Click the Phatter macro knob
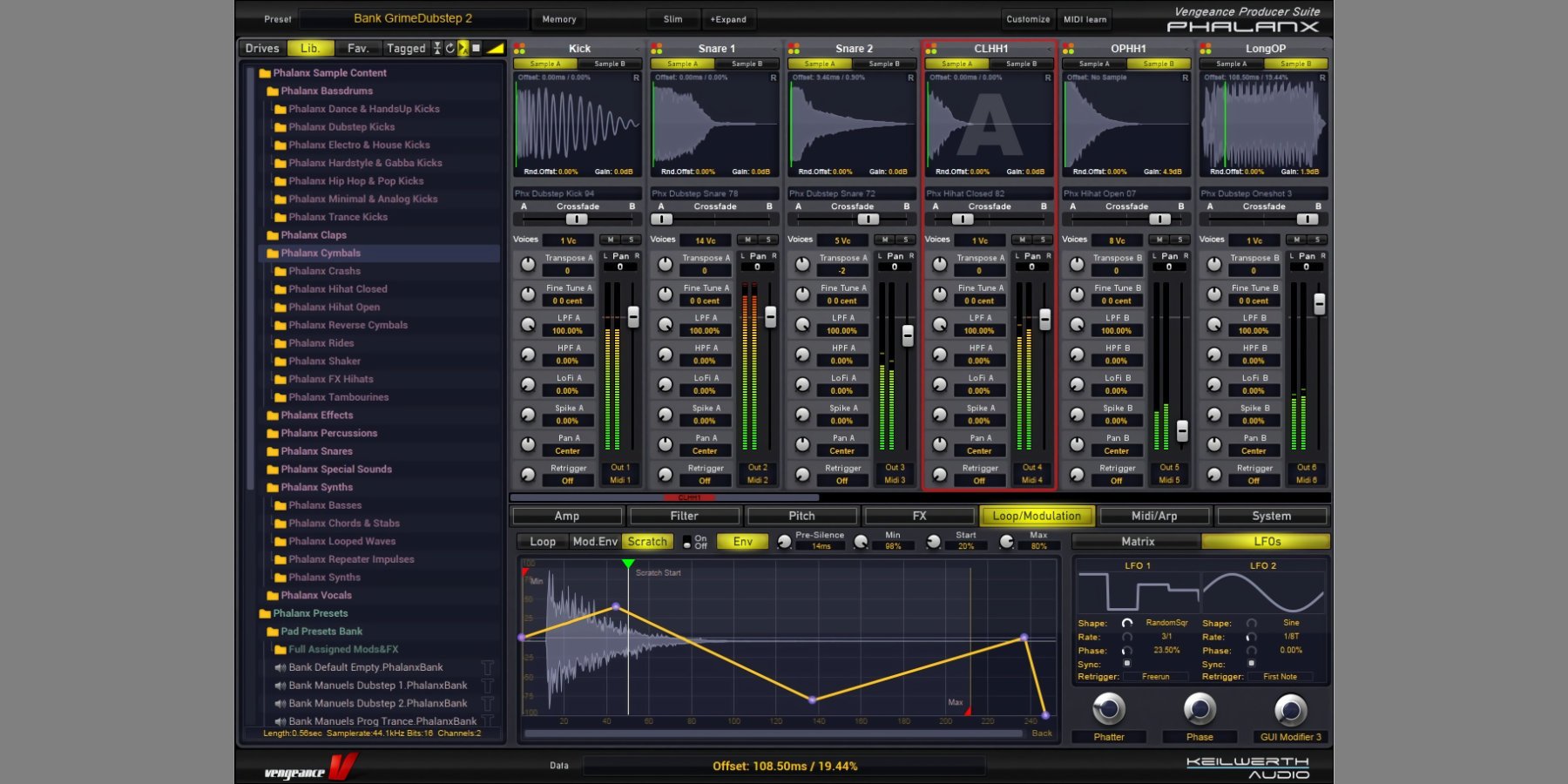Viewport: 1568px width, 784px height. 1109,709
